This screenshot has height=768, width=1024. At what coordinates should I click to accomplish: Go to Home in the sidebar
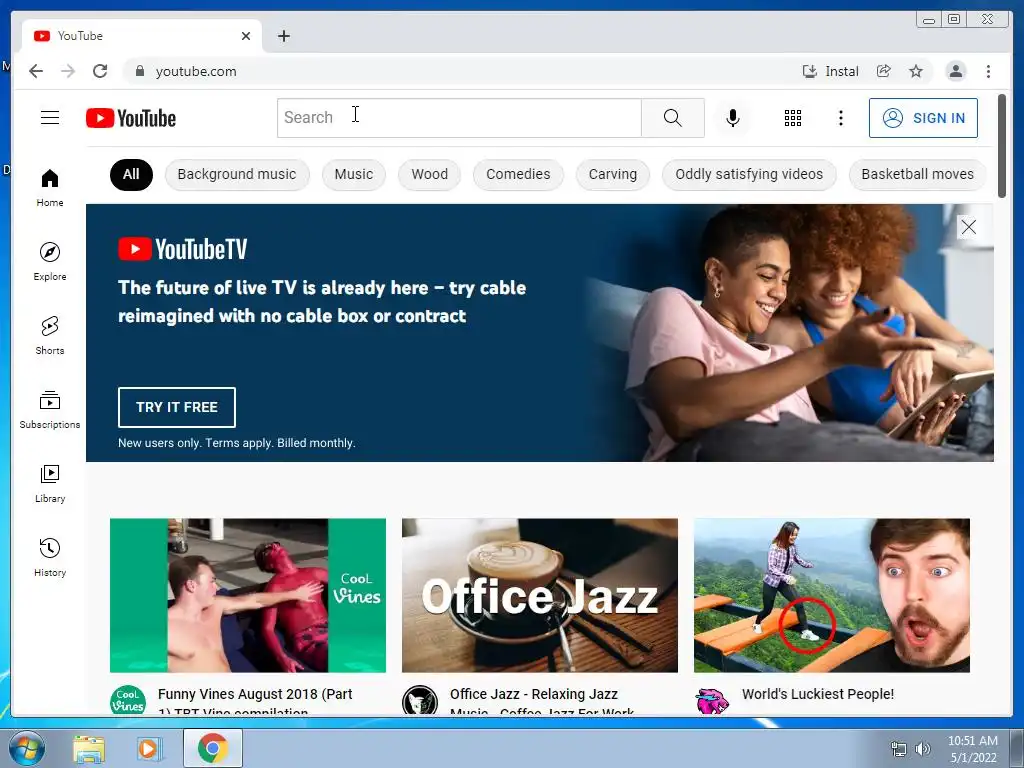[50, 188]
